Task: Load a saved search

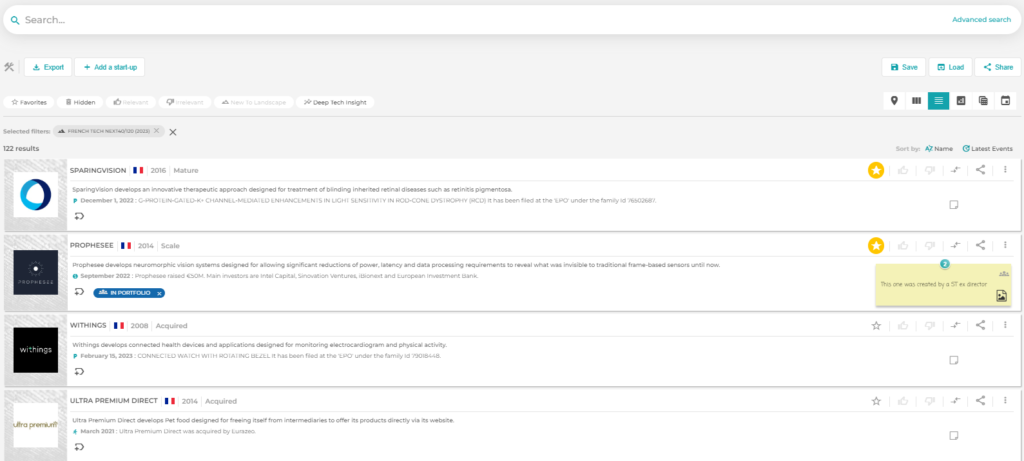Action: [950, 67]
